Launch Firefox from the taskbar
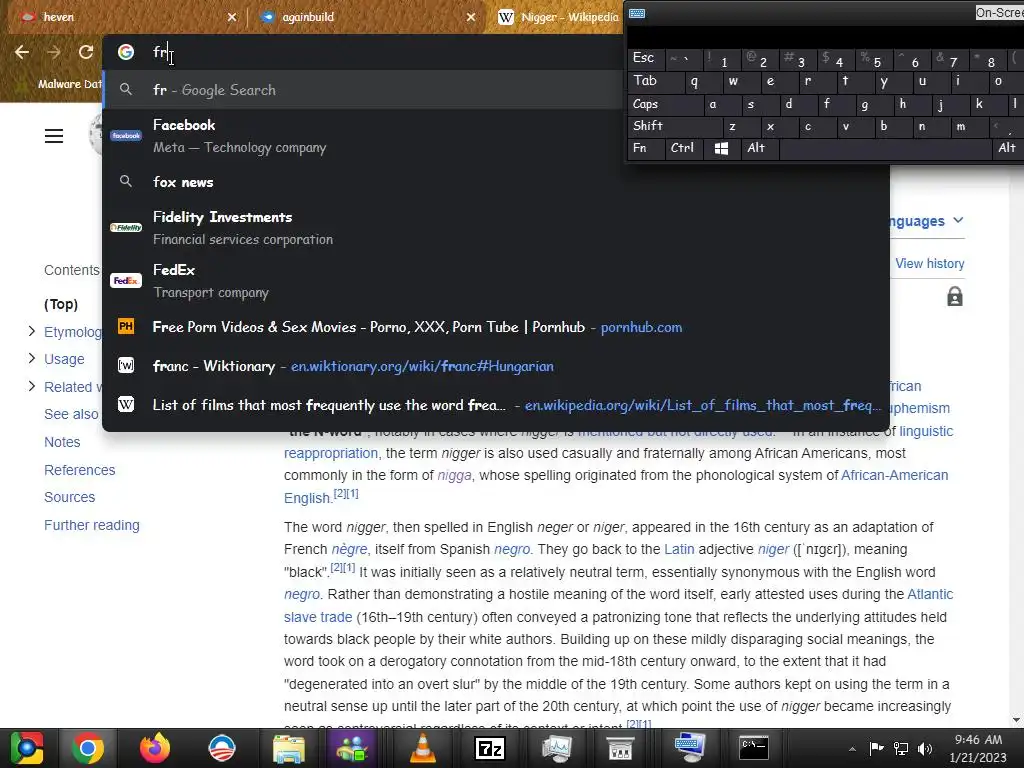The image size is (1024, 768). point(155,748)
